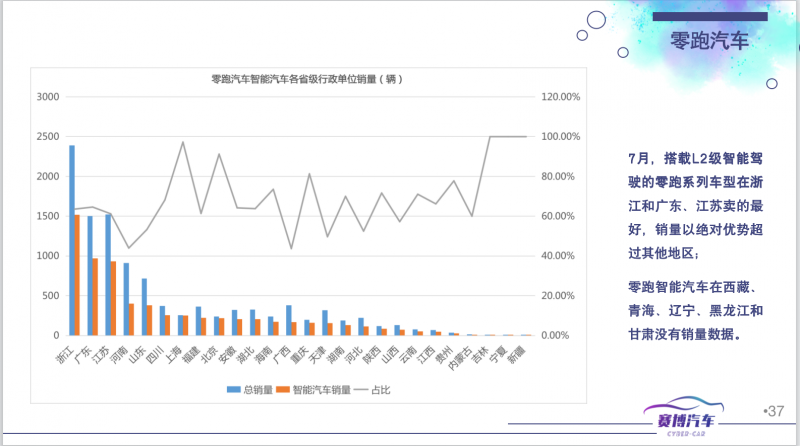Viewport: 800px width, 446px height.
Task: Click the 广西 category label
Action: click(x=282, y=354)
